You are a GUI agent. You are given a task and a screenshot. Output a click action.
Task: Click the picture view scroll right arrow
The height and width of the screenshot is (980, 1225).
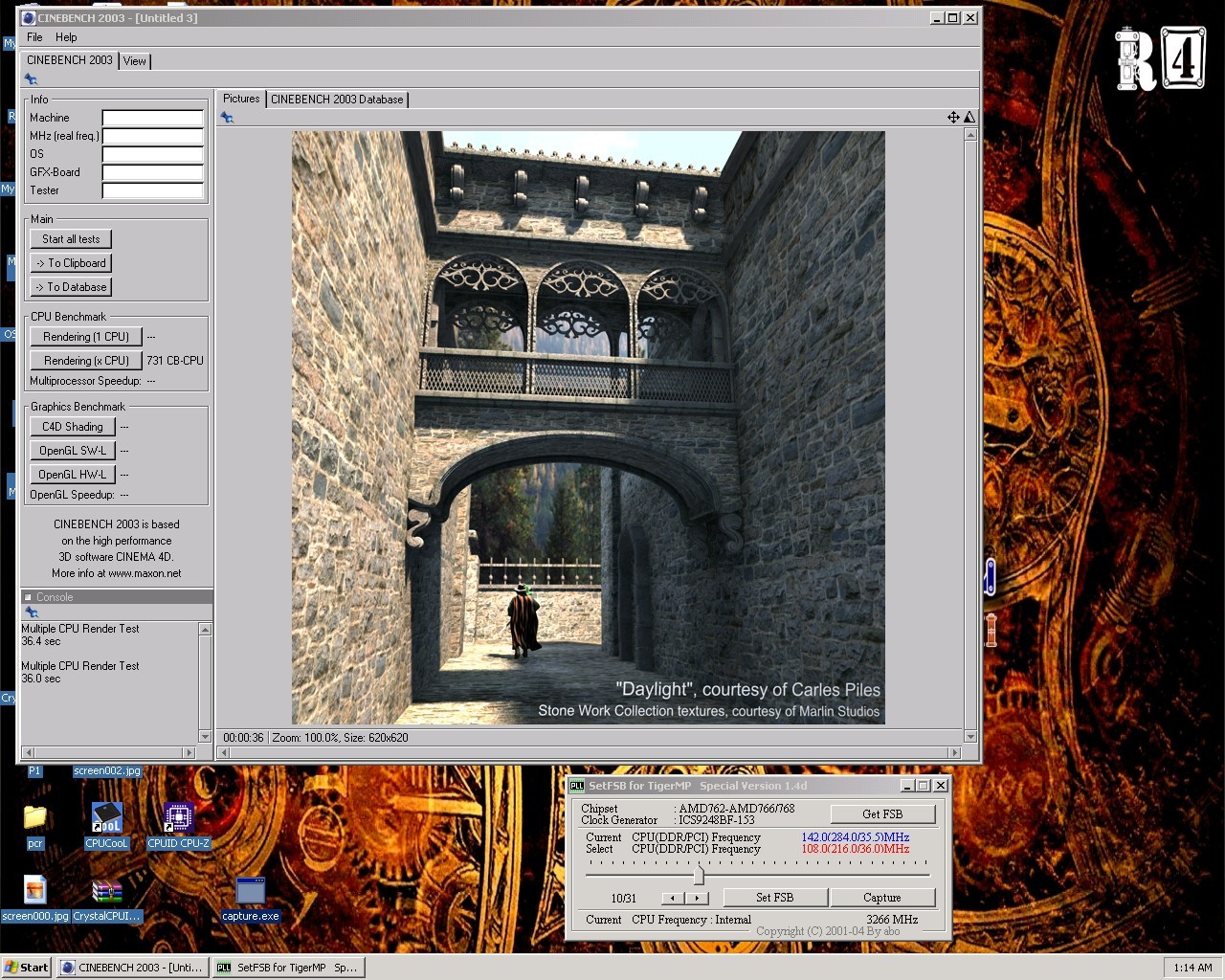tap(953, 752)
